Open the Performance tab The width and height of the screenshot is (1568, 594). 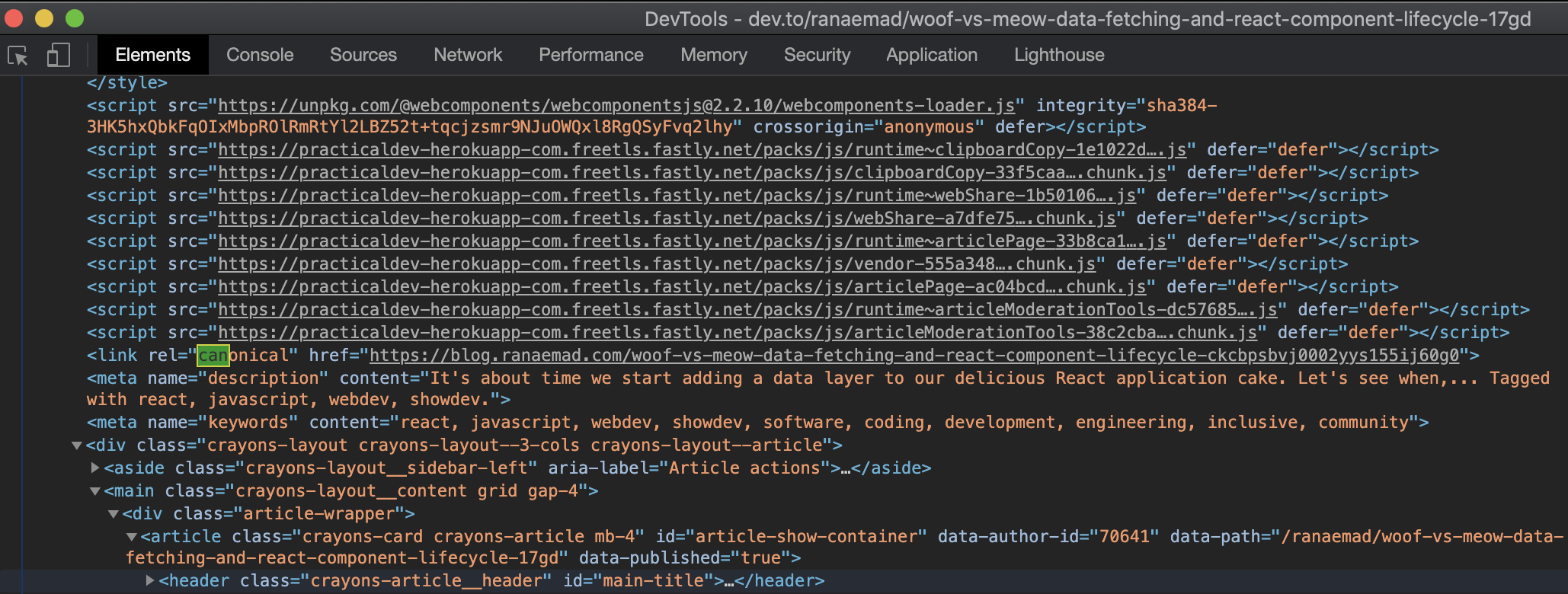coord(591,55)
